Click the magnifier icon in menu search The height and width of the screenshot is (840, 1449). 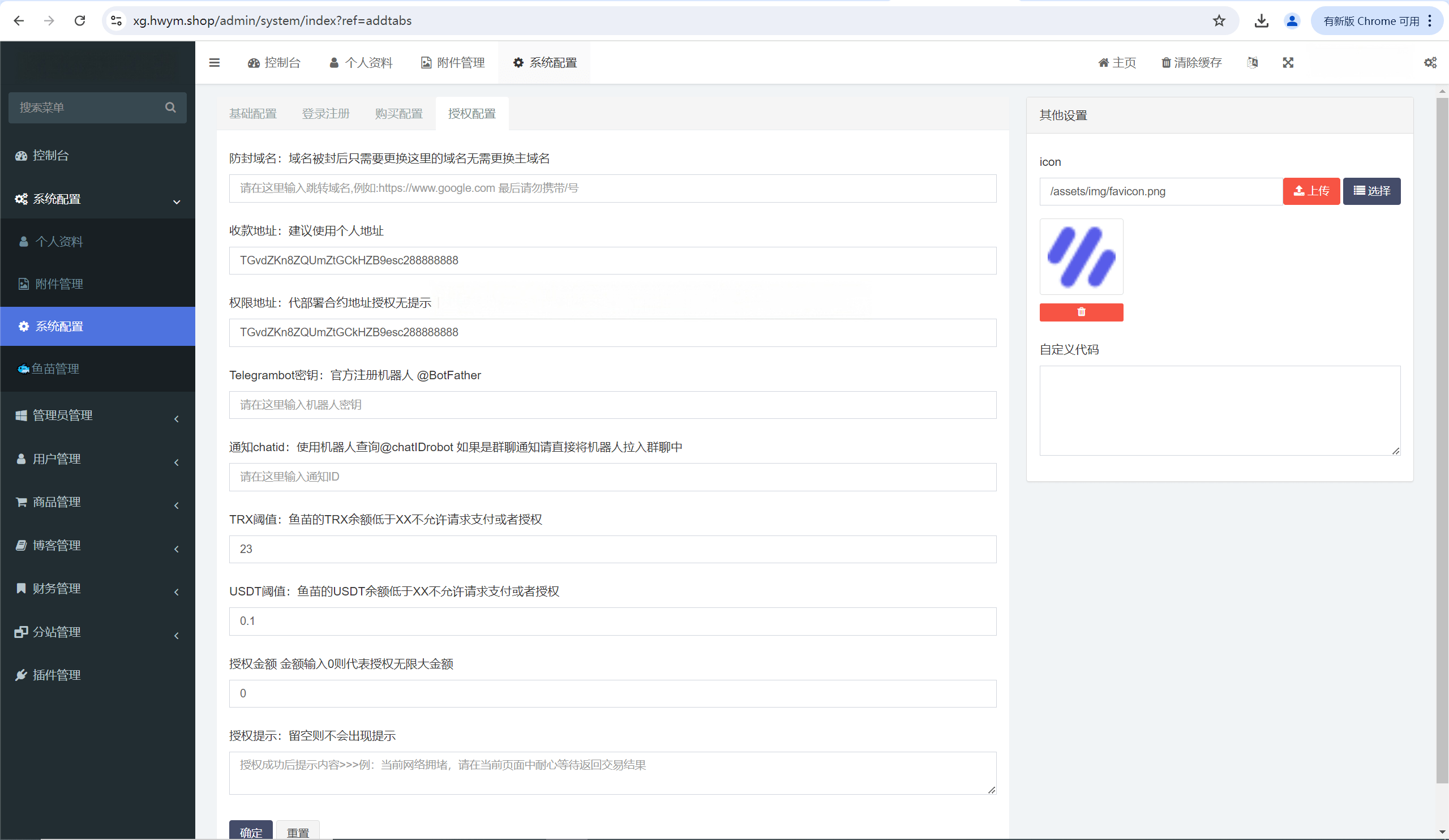coord(170,108)
